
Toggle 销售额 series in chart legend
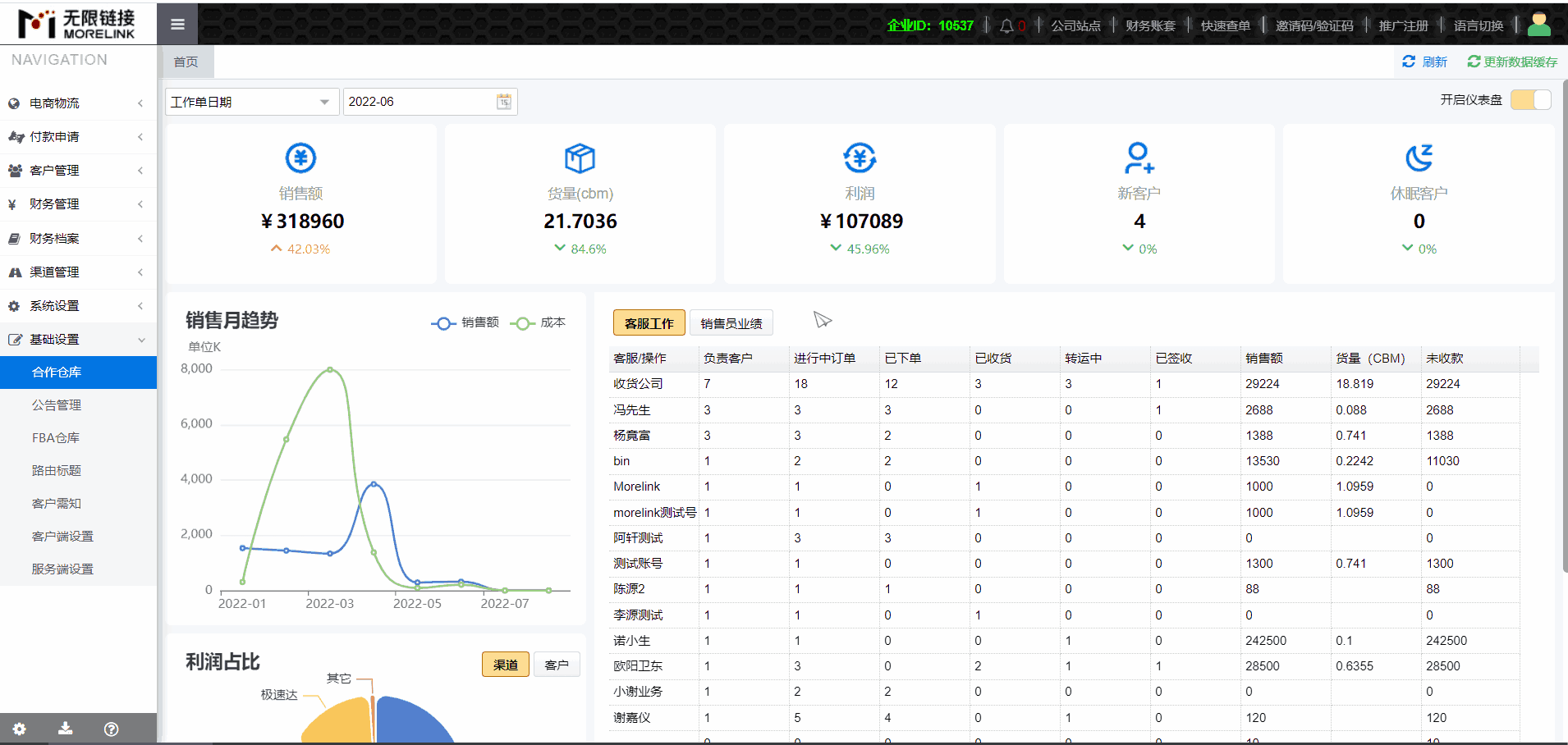(x=465, y=323)
